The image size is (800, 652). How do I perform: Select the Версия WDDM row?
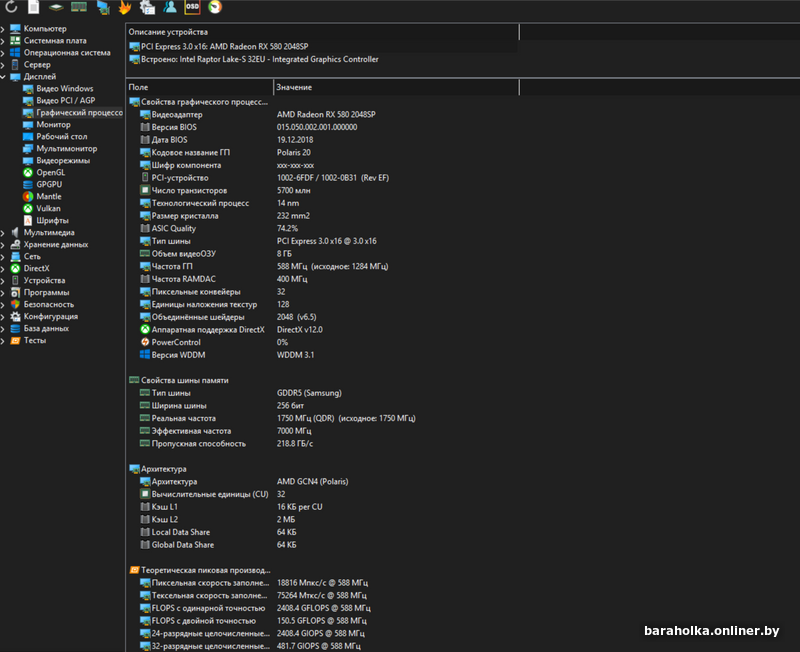point(322,355)
